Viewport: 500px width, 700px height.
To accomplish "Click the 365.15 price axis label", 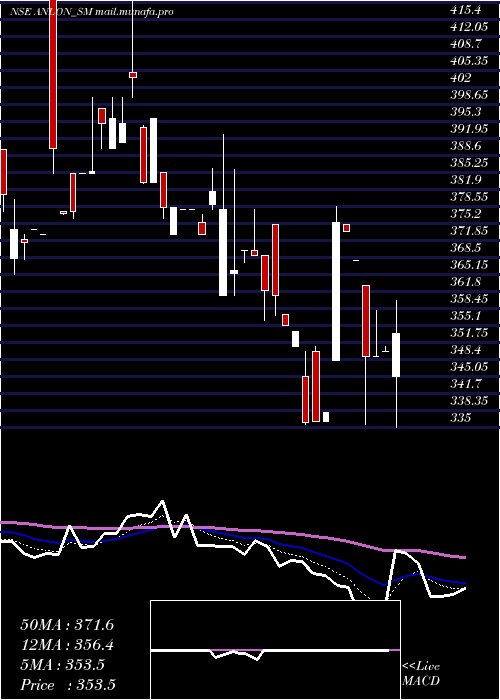I will (468, 265).
